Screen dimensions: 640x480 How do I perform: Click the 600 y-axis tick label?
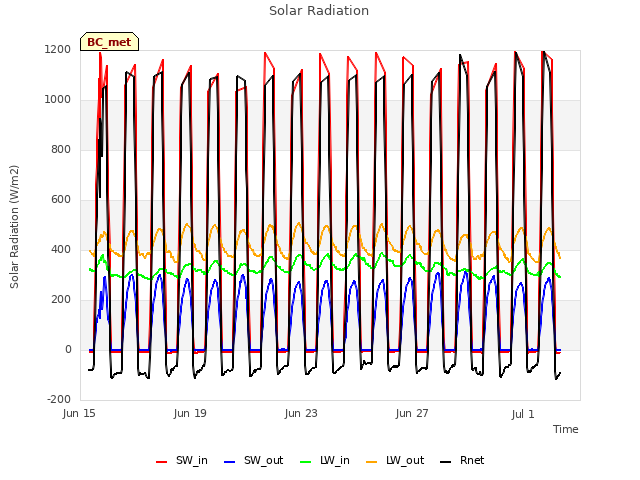tap(61, 200)
